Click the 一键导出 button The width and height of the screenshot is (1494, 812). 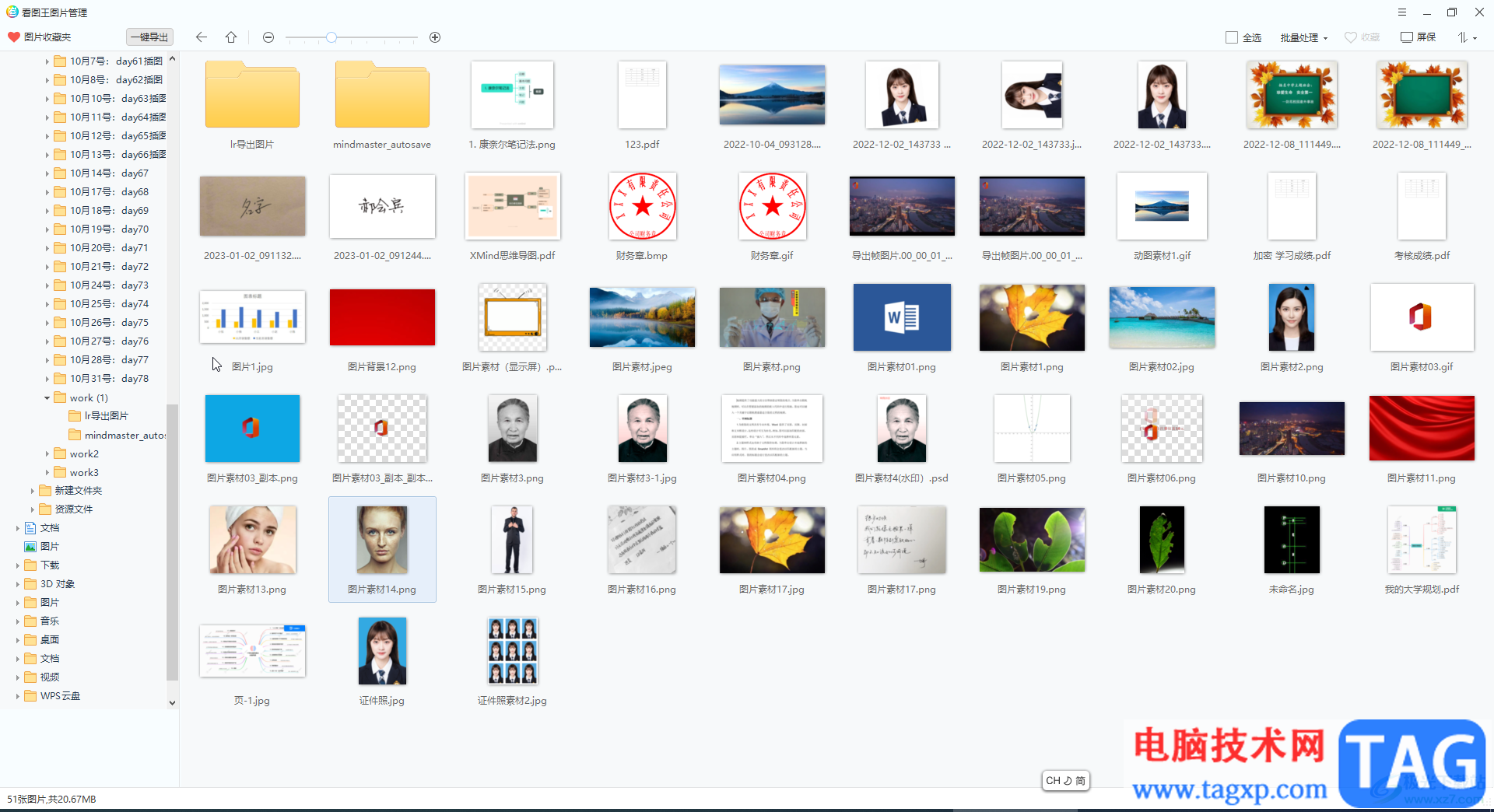click(149, 37)
